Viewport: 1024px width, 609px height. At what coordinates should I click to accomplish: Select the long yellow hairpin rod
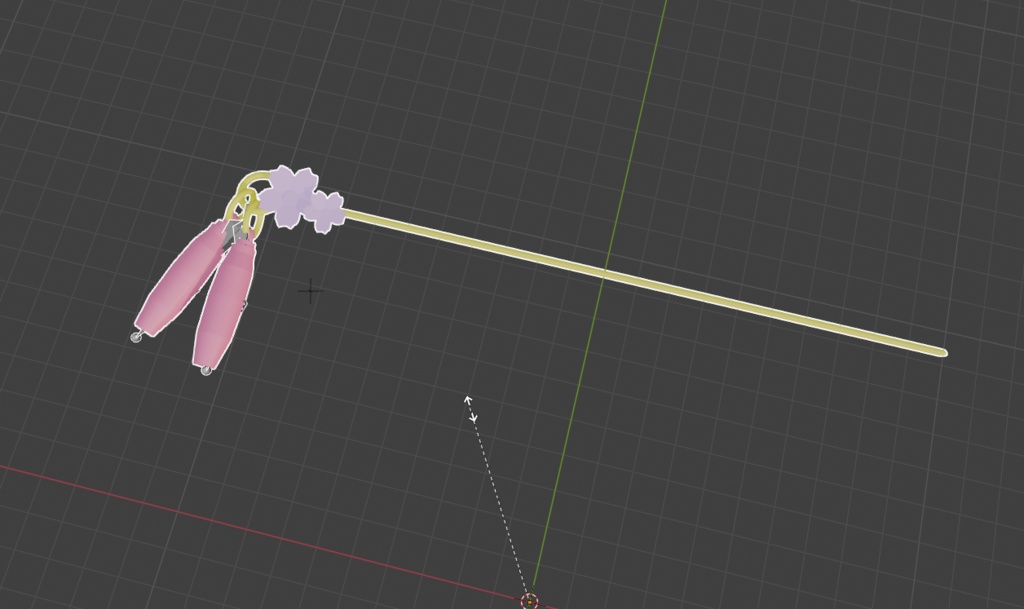(x=643, y=281)
